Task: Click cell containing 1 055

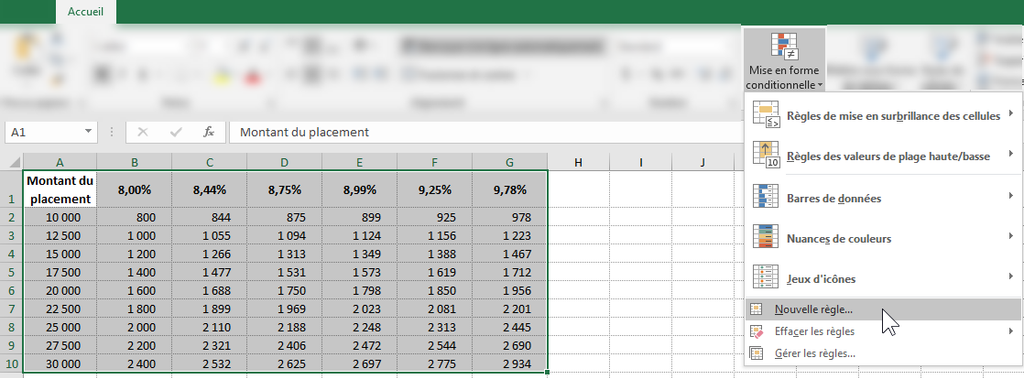Action: (x=210, y=236)
